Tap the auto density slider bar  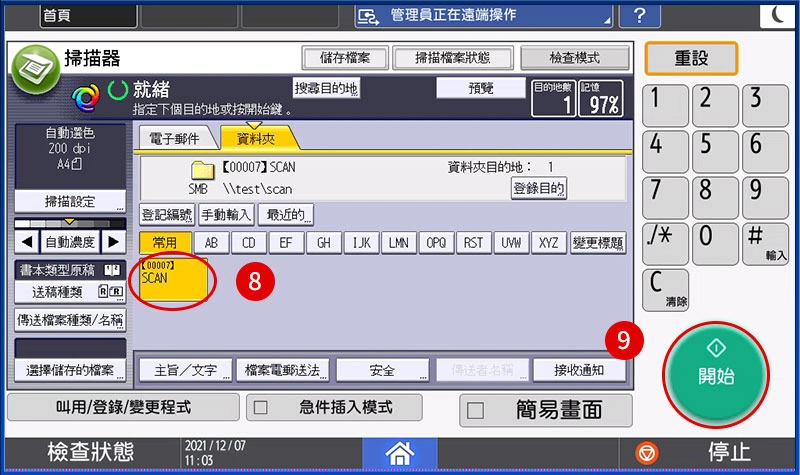70,223
